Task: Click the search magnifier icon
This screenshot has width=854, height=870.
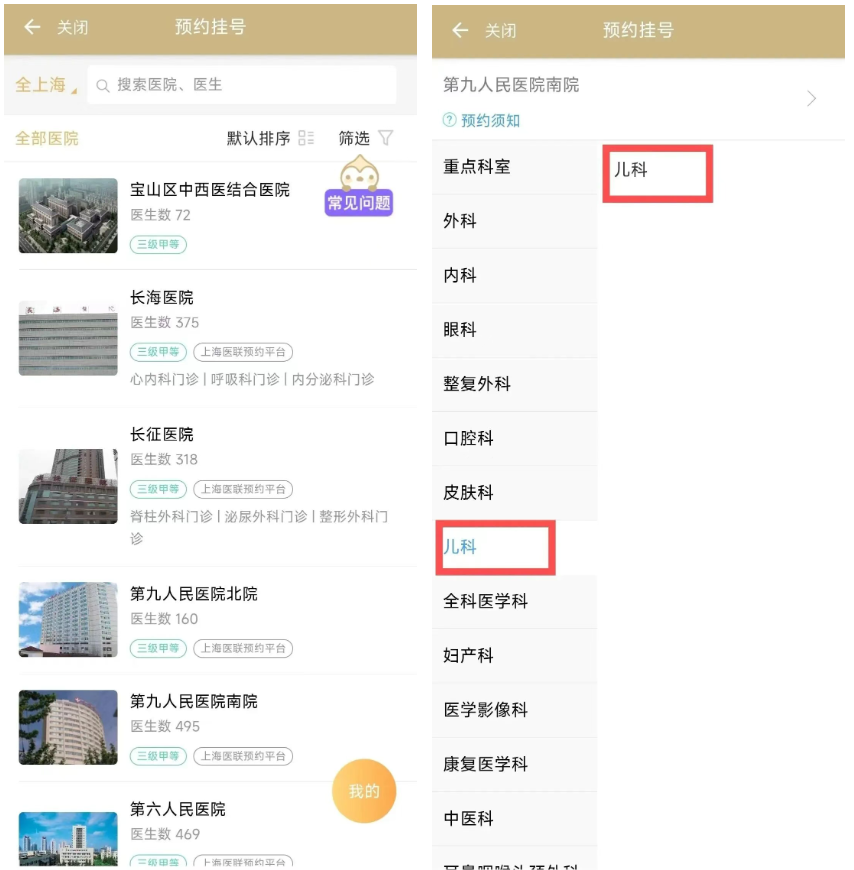Action: pyautogui.click(x=103, y=86)
